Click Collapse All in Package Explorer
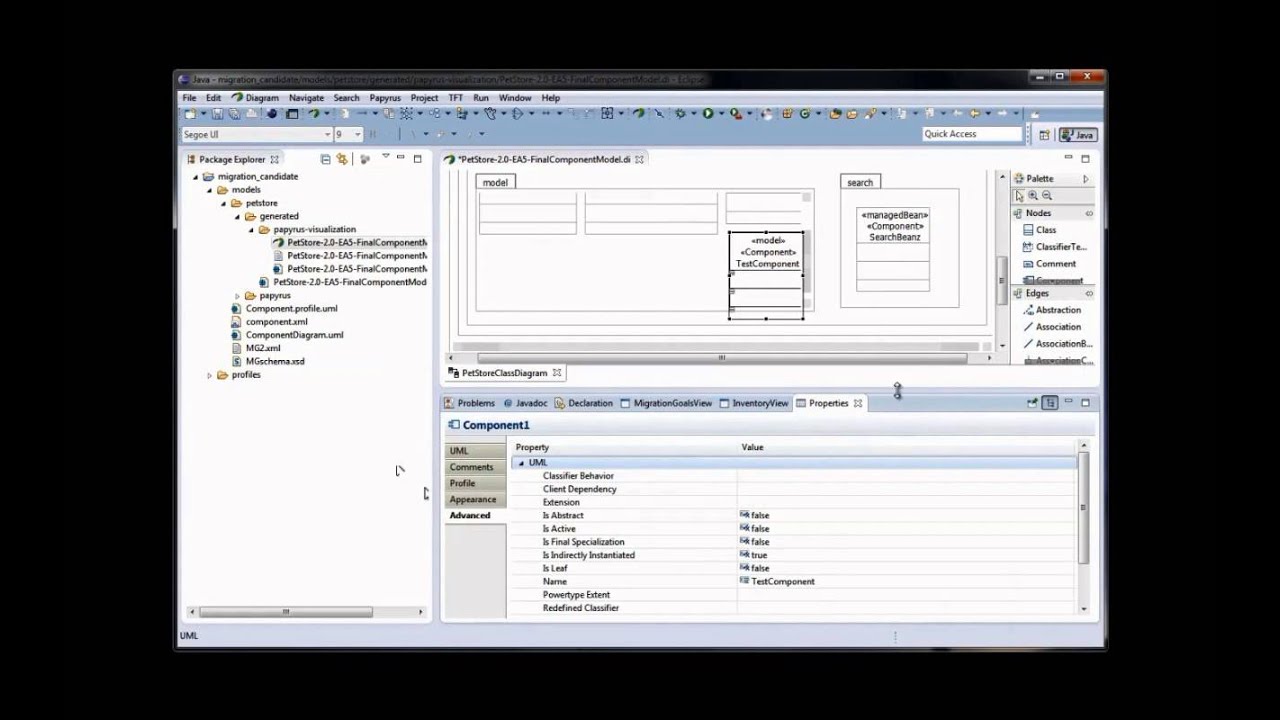 [x=325, y=159]
